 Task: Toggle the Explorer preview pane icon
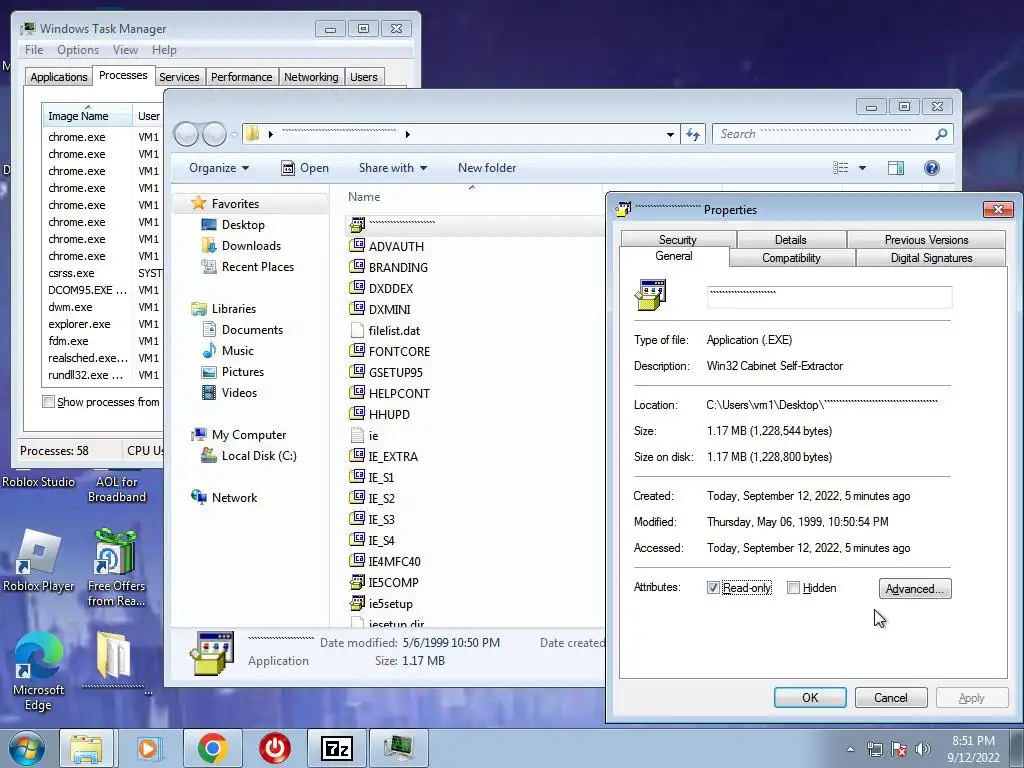coord(896,168)
